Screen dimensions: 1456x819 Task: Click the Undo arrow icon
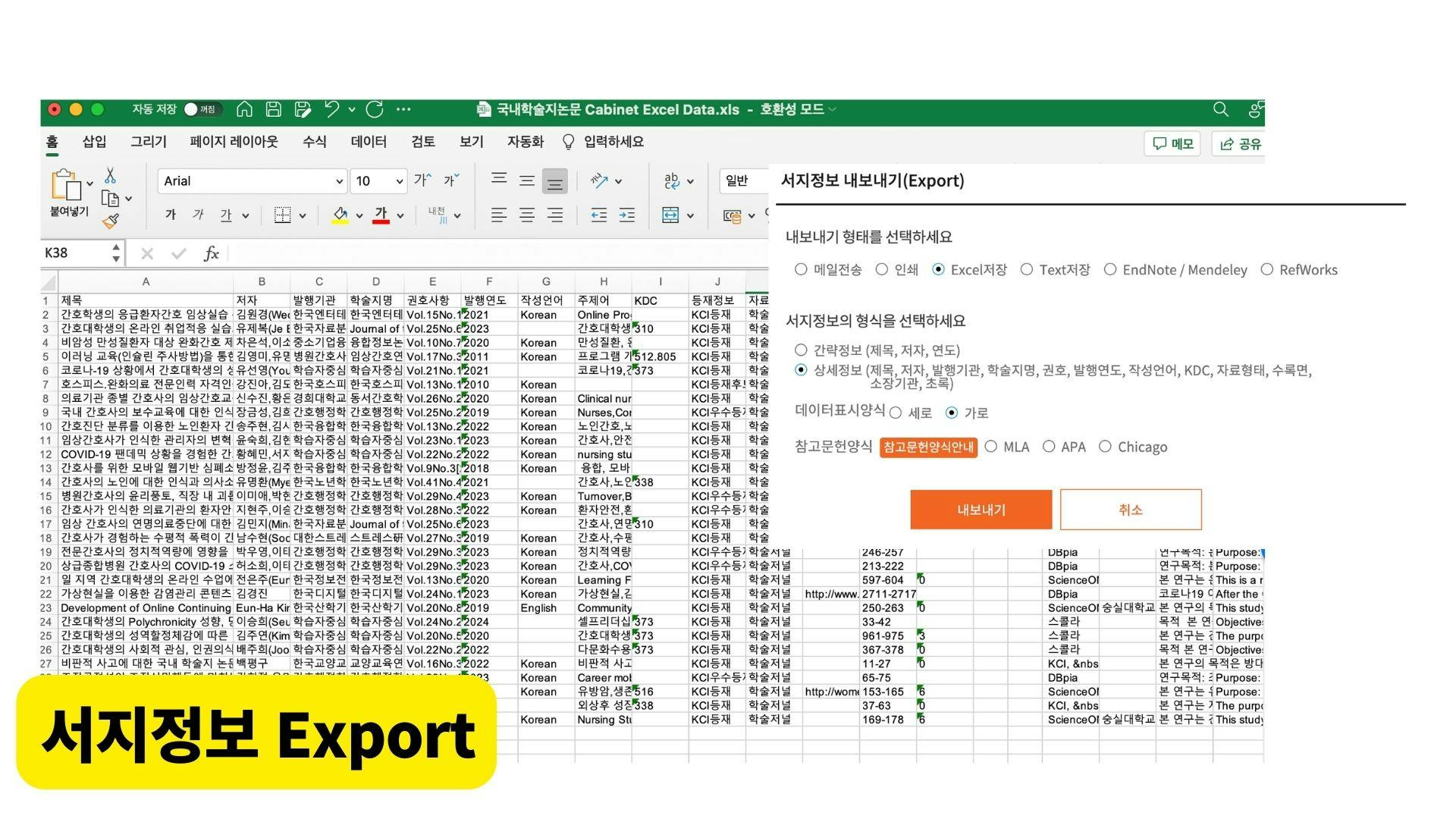click(331, 109)
